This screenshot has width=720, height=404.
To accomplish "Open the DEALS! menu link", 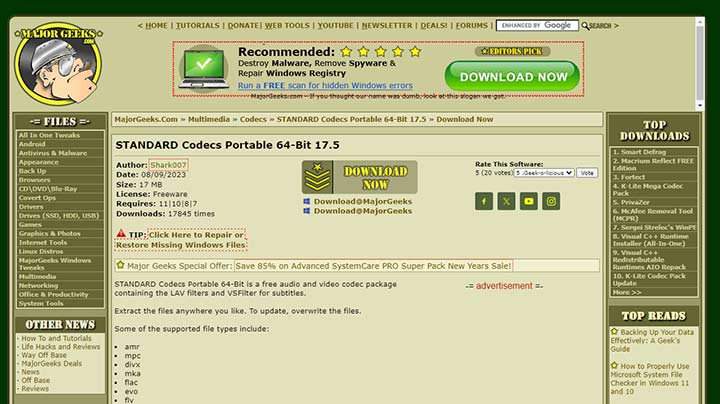I will 434,26.
